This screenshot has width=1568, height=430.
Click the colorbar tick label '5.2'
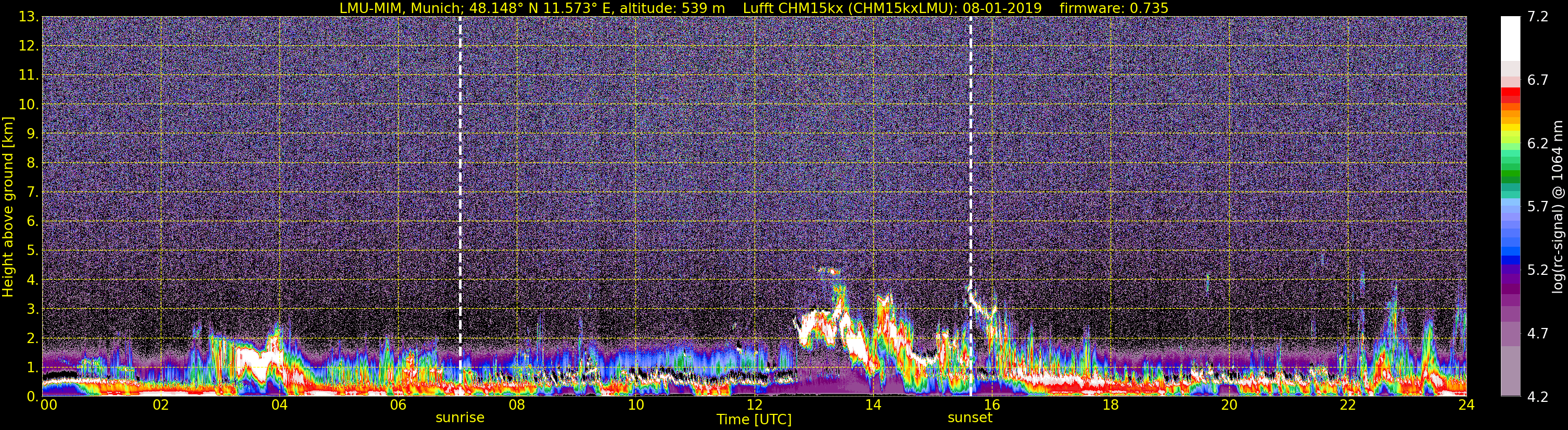1538,270
